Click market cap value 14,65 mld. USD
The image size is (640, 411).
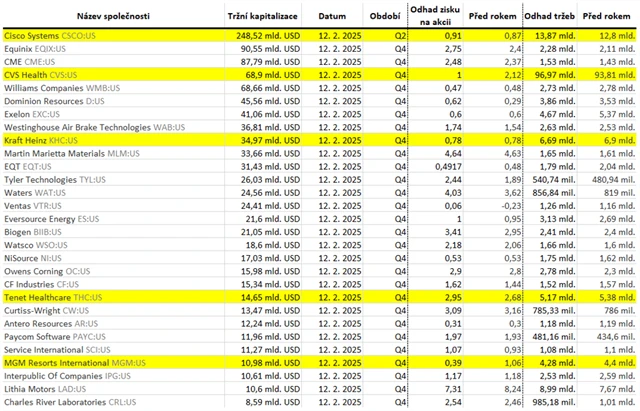270,298
